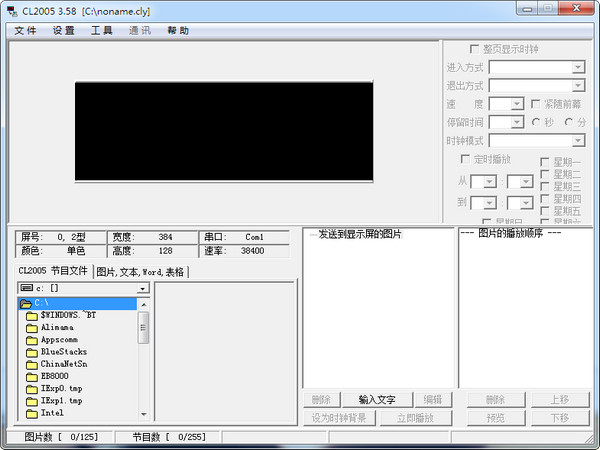Click the 颜色 单色 field

(61, 251)
